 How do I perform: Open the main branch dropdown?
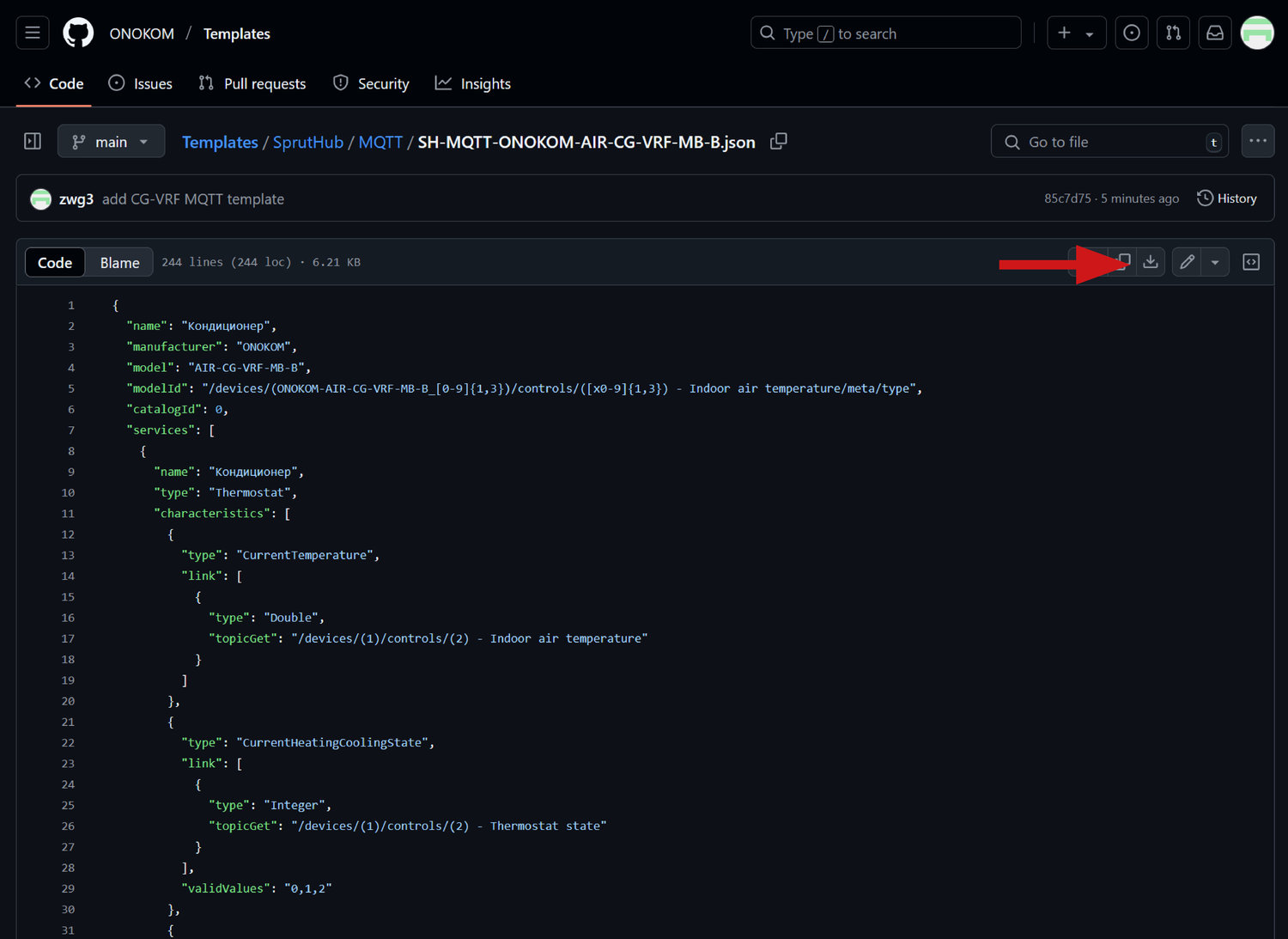pos(111,142)
